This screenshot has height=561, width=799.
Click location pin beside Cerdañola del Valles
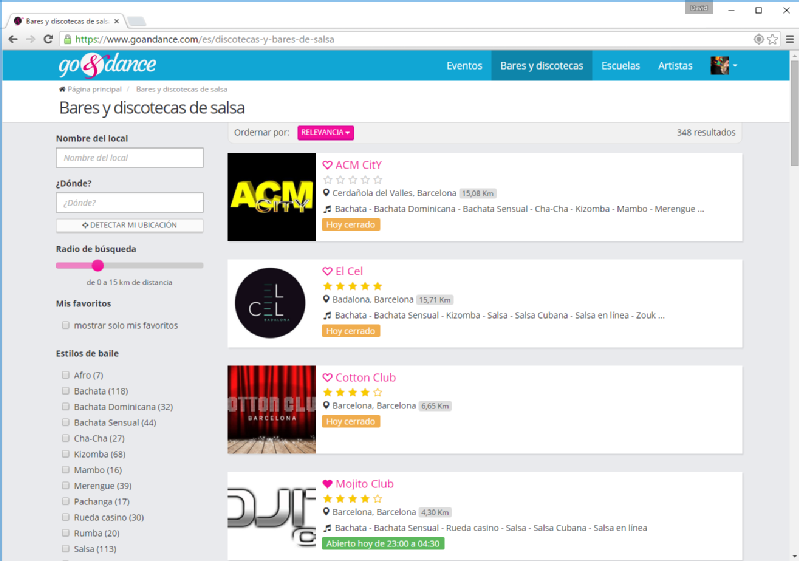(x=327, y=193)
